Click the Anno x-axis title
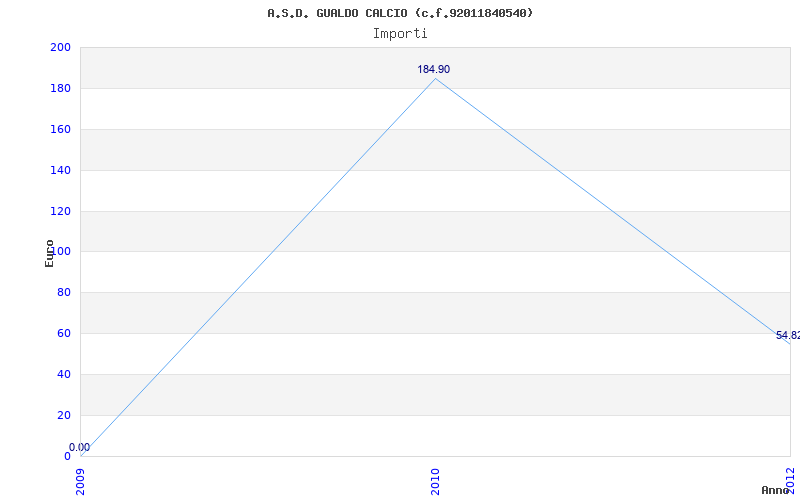The height and width of the screenshot is (500, 800). [775, 490]
